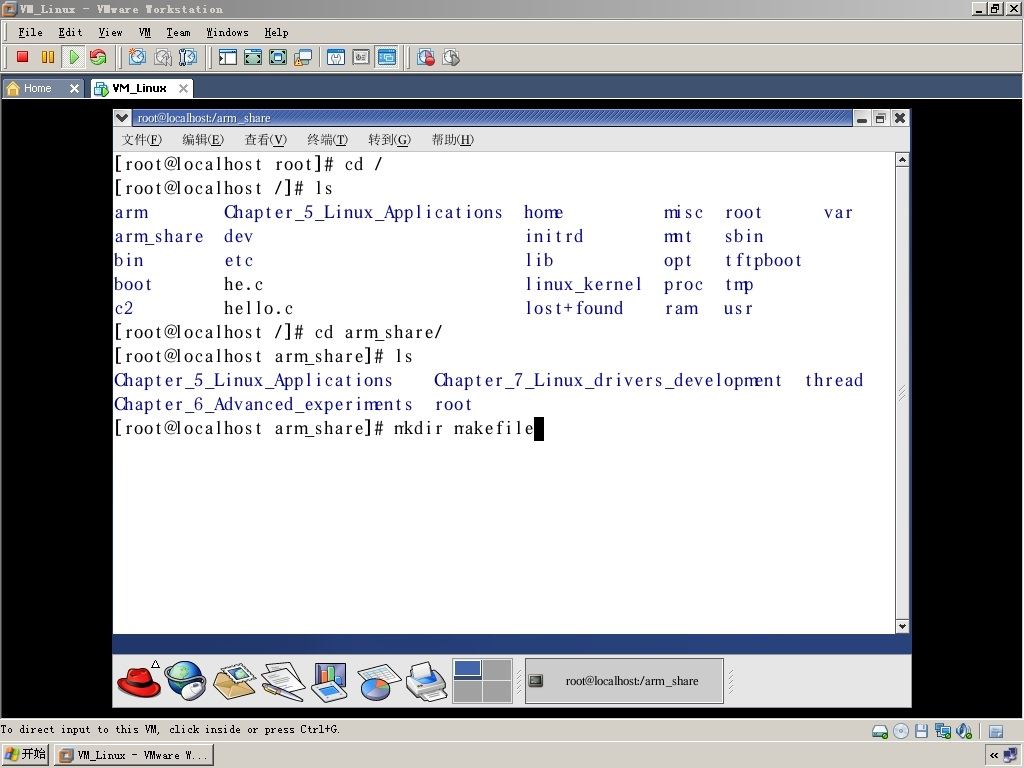The height and width of the screenshot is (768, 1024).
Task: Open the print manager icon
Action: (426, 681)
